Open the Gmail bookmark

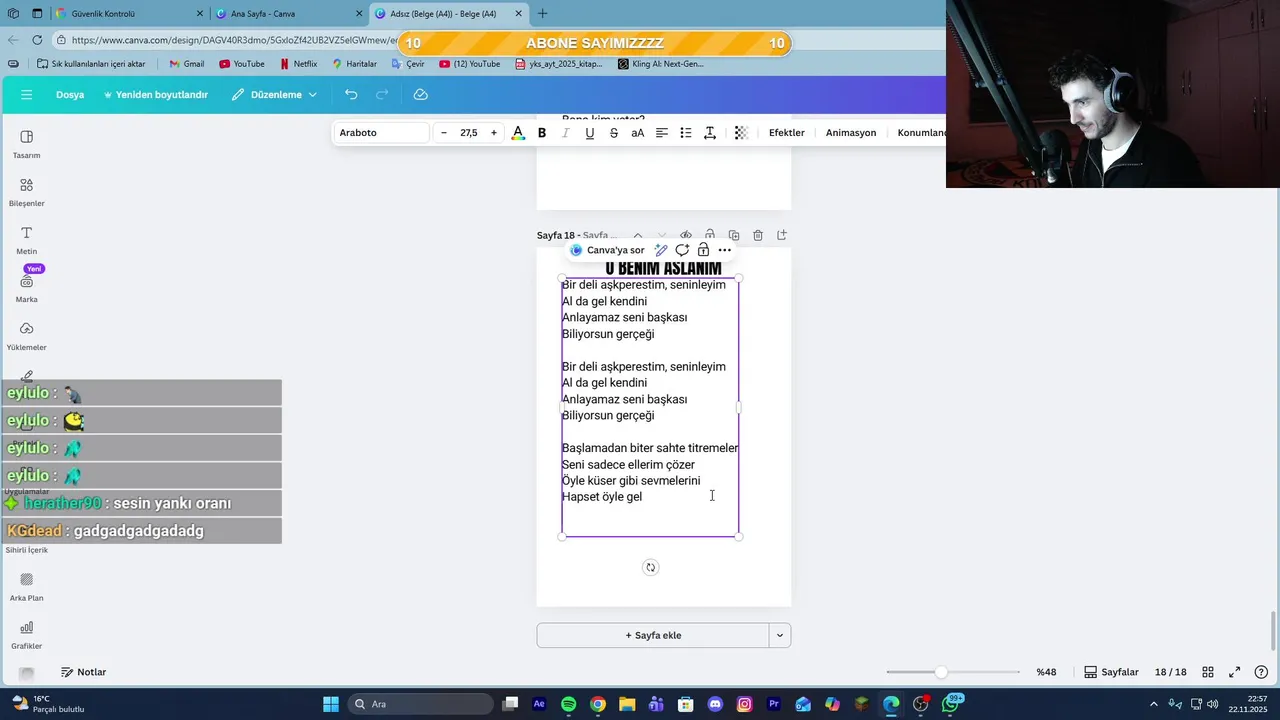coord(187,64)
